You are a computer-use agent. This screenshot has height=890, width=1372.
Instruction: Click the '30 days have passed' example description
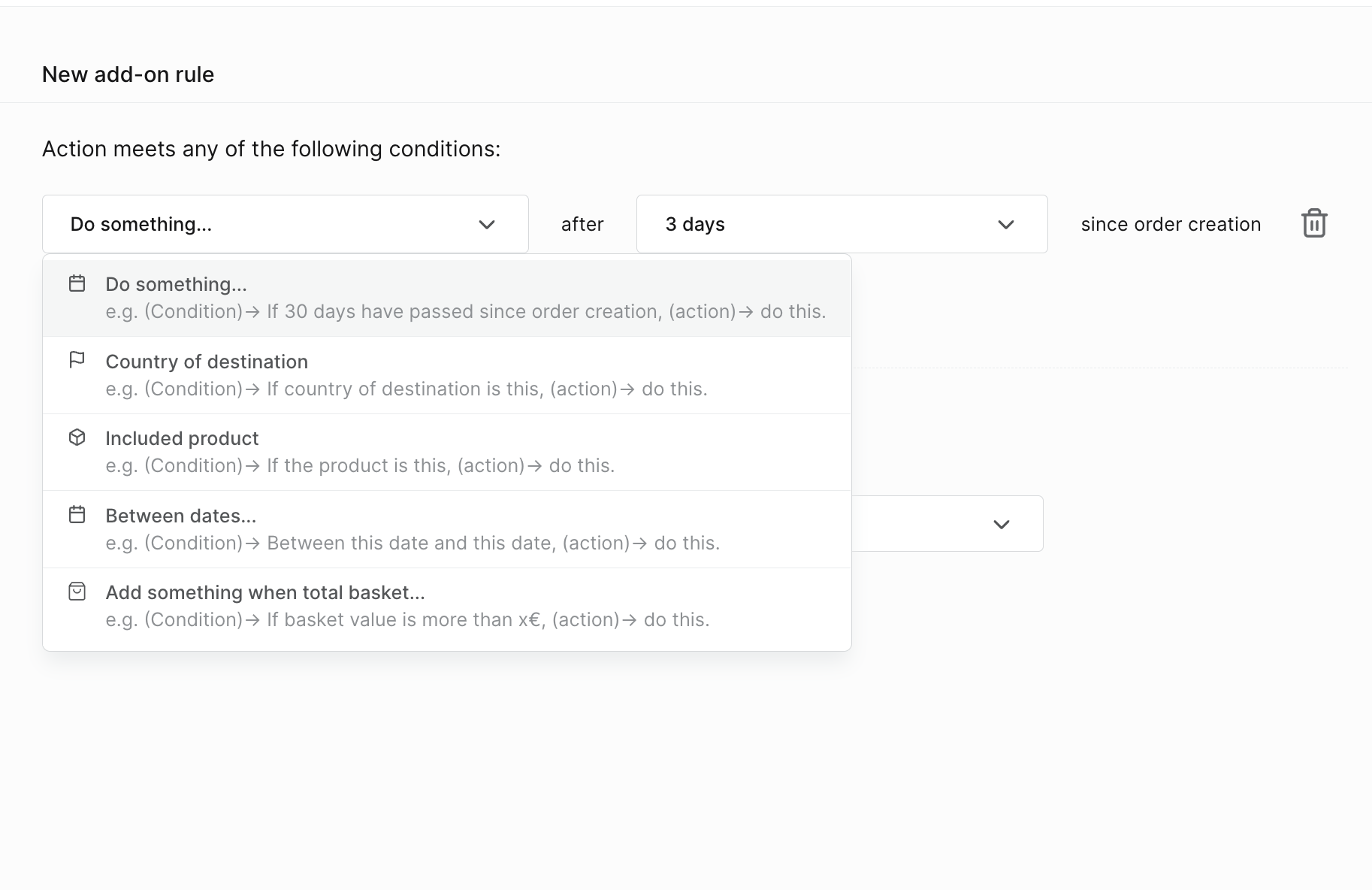pos(466,311)
